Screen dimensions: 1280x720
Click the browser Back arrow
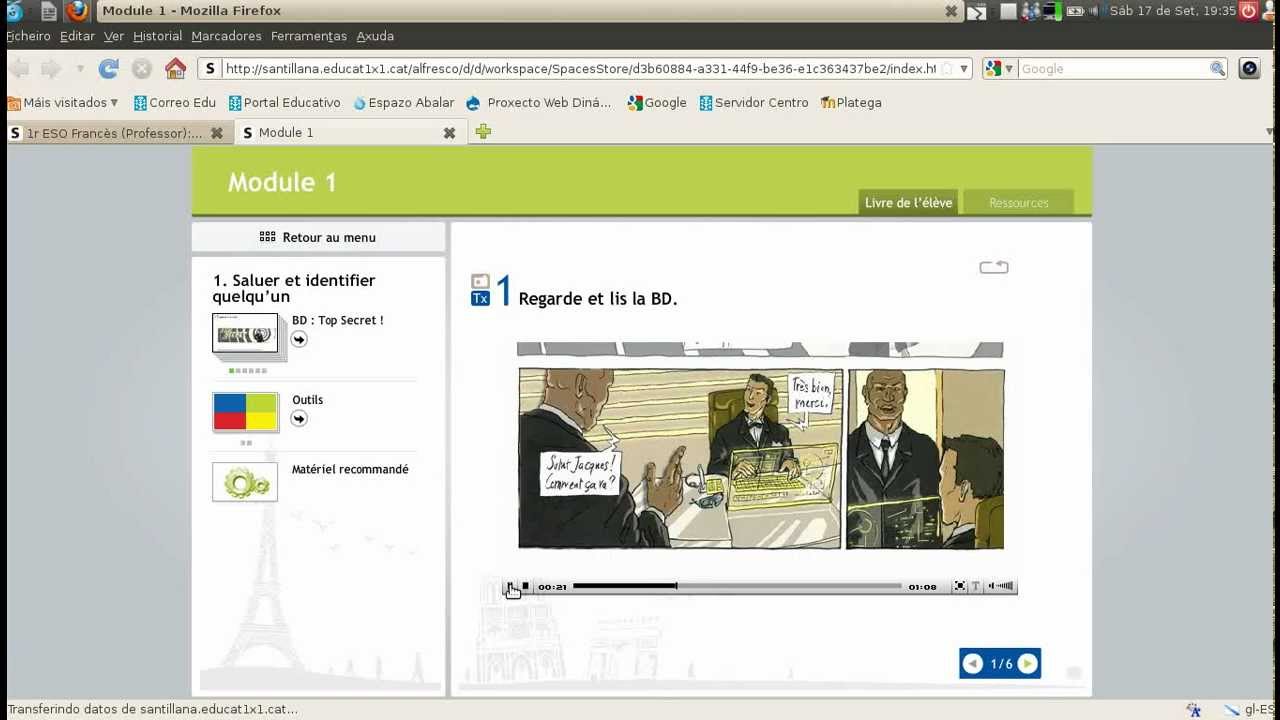pos(19,69)
